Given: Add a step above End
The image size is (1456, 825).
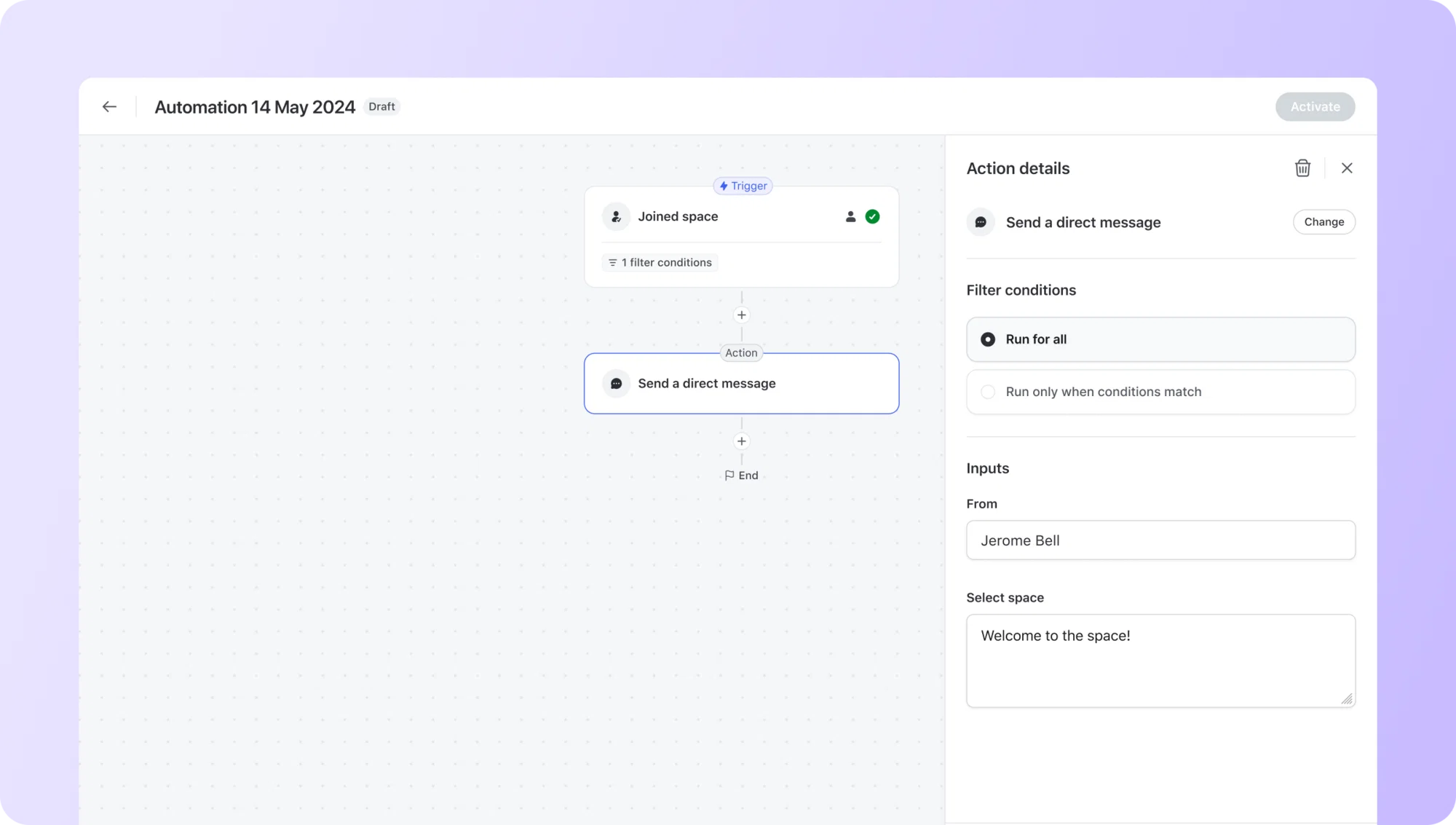Looking at the screenshot, I should (741, 441).
